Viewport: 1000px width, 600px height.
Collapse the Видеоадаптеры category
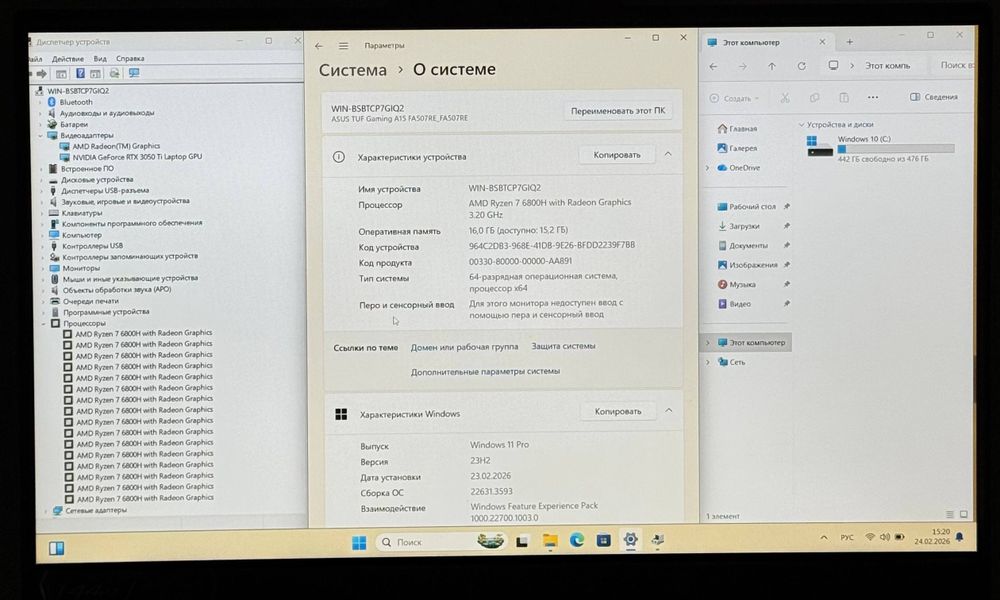[40, 135]
